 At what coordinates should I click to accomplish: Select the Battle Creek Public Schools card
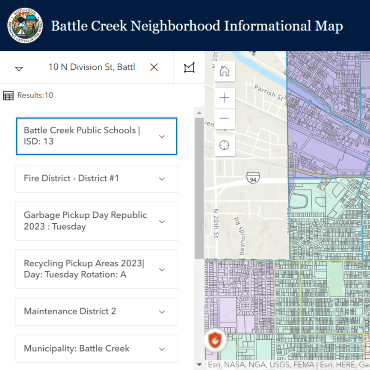click(x=96, y=136)
